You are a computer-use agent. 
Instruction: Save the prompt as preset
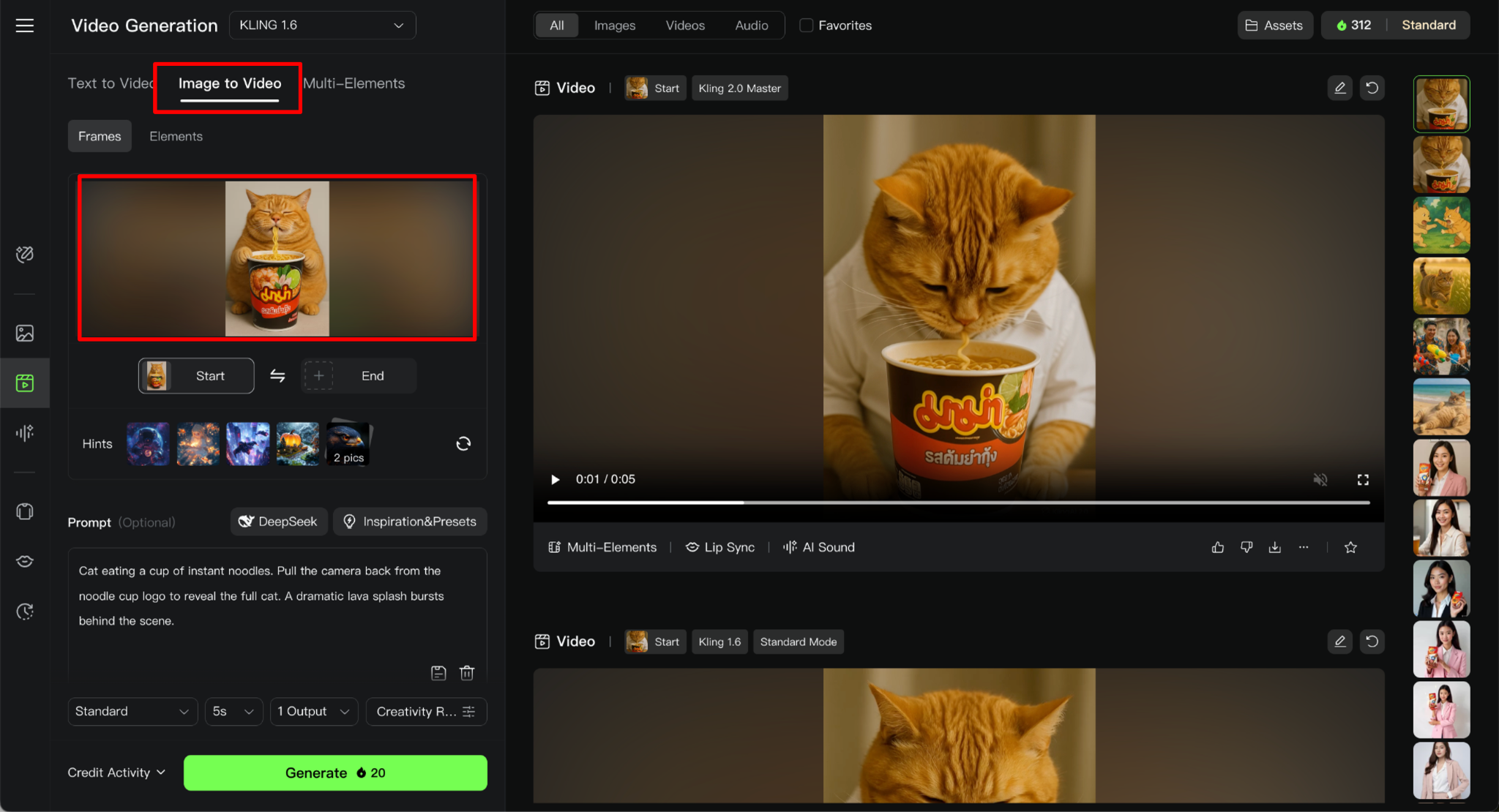coord(438,672)
